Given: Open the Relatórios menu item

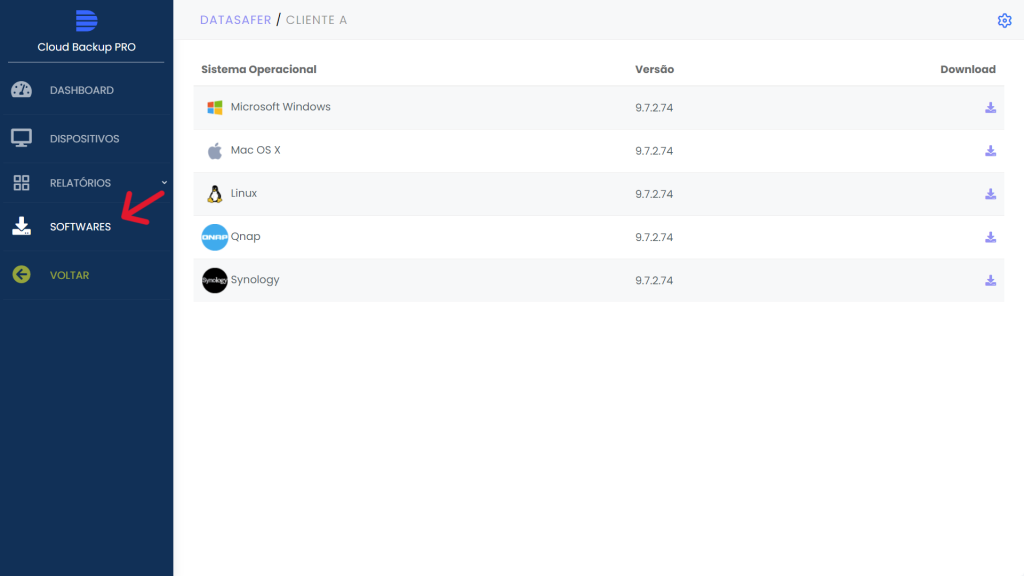Looking at the screenshot, I should 80,183.
